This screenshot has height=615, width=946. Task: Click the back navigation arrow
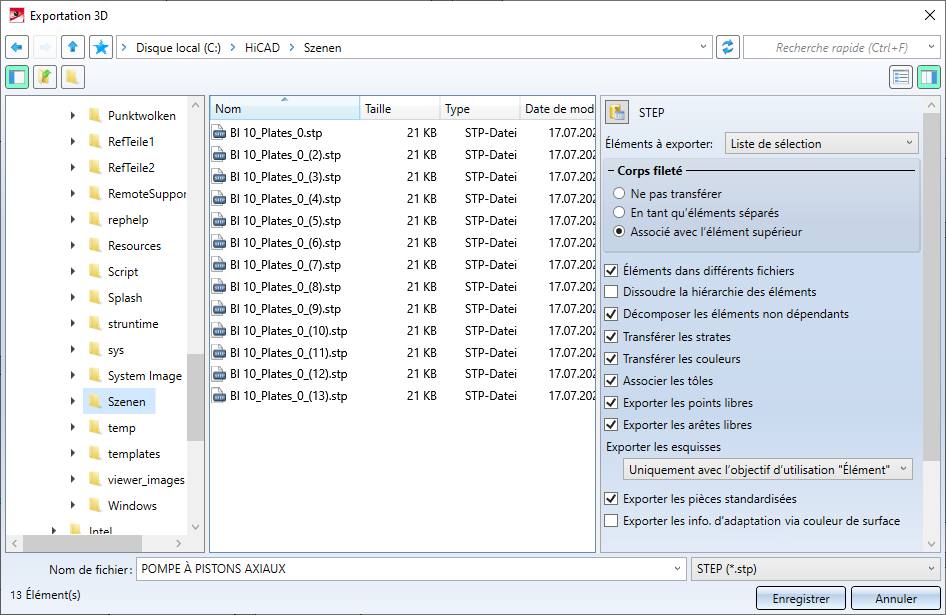[17, 47]
